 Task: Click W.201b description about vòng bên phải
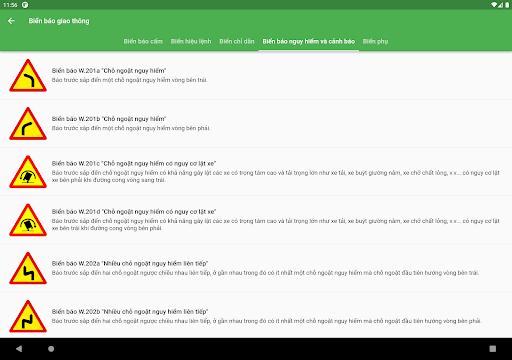pos(131,128)
